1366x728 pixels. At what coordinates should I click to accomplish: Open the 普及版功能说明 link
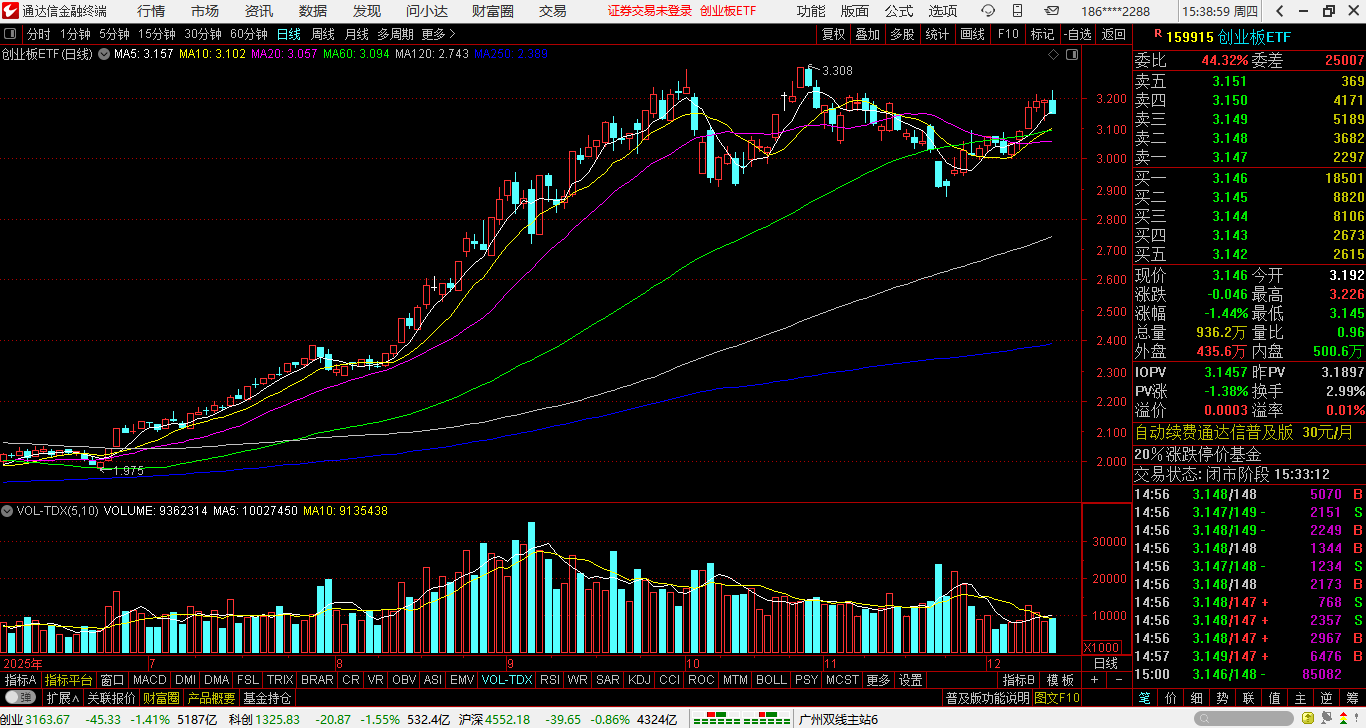click(x=987, y=697)
